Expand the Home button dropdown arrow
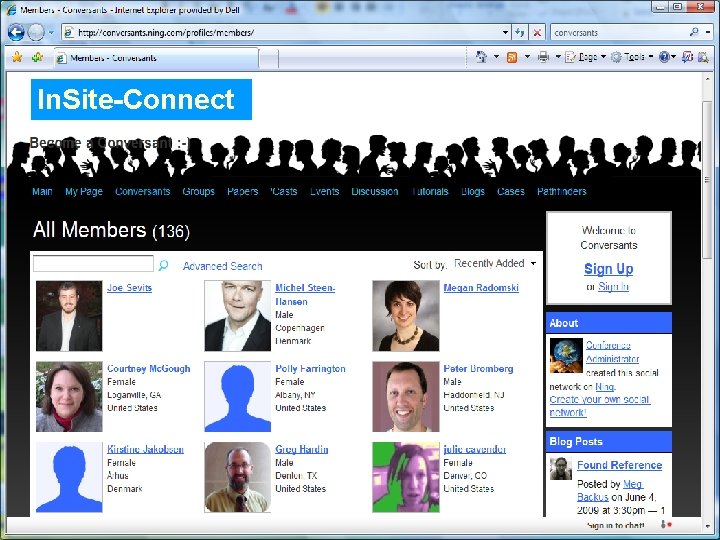 [496, 57]
